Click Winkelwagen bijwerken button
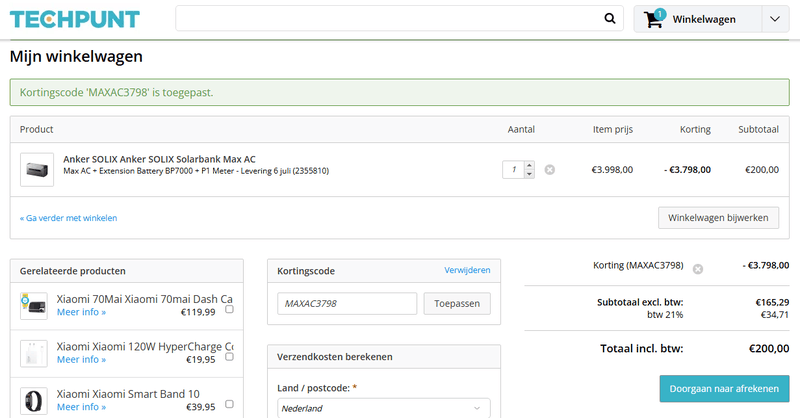The width and height of the screenshot is (800, 418). (x=718, y=217)
